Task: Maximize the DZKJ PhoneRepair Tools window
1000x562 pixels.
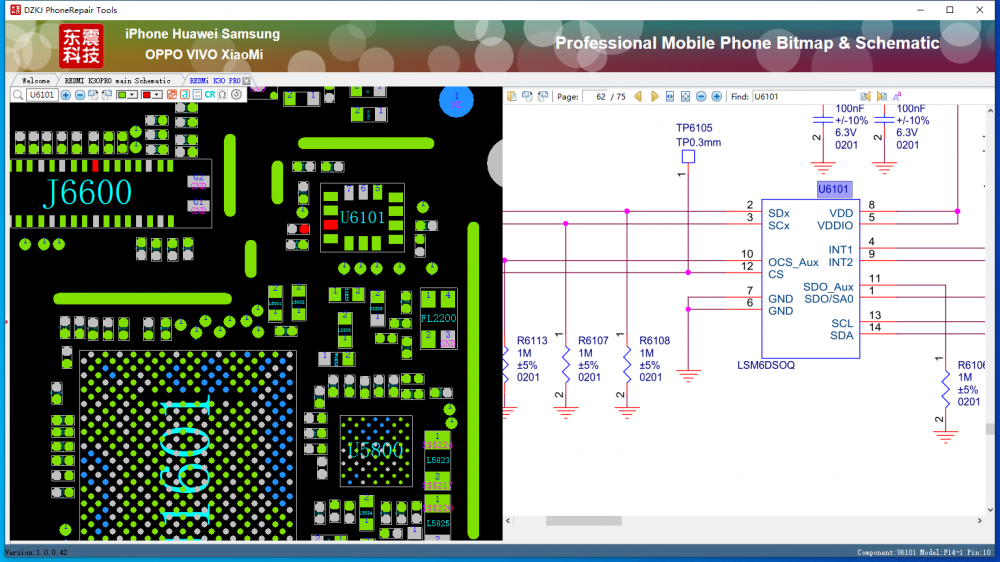Action: pos(950,10)
